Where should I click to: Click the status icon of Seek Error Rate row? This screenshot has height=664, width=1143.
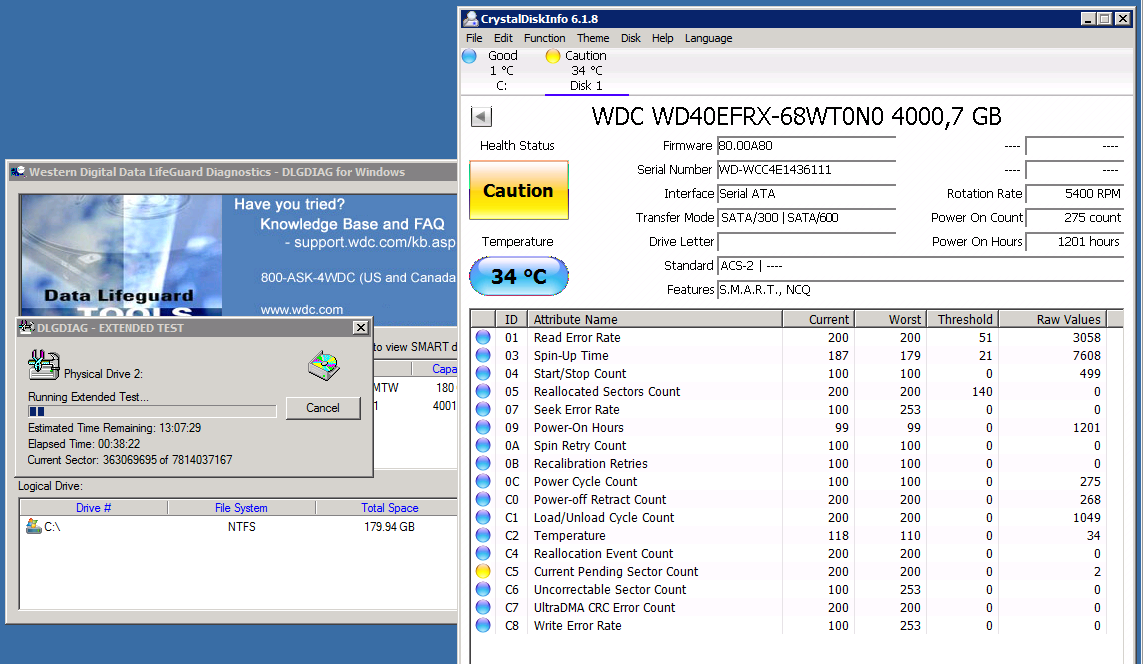point(483,410)
